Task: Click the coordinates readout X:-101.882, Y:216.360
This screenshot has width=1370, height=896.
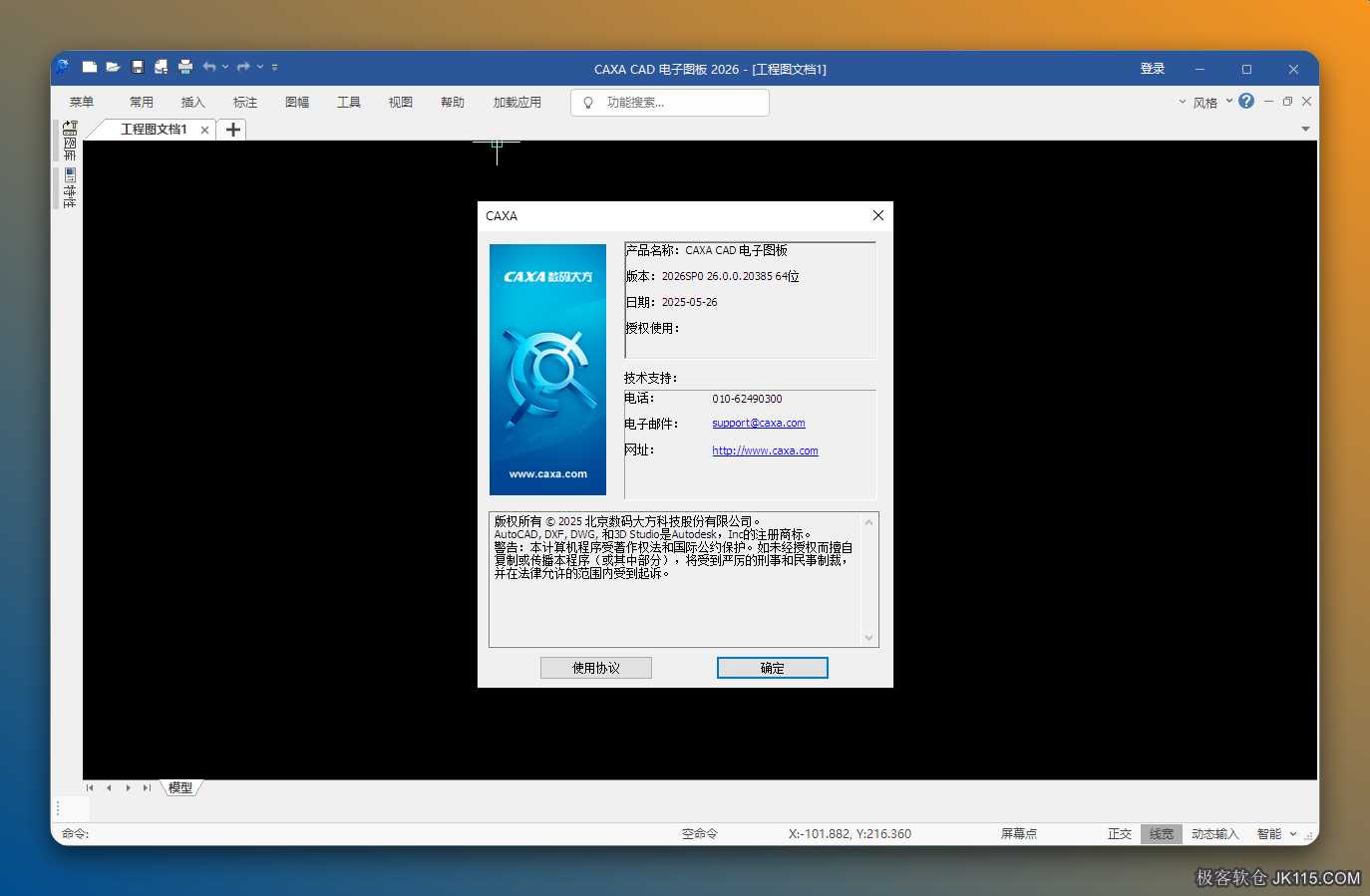Action: [850, 834]
